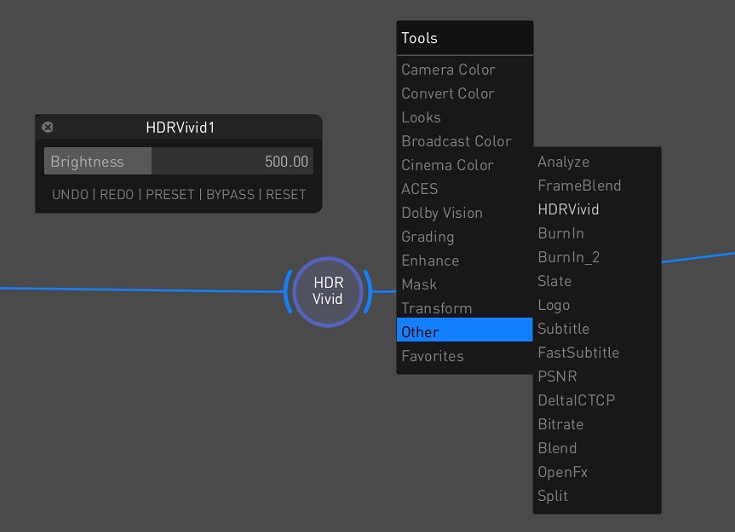Expand the Grading tools category
The width and height of the screenshot is (735, 532).
pyautogui.click(x=428, y=237)
